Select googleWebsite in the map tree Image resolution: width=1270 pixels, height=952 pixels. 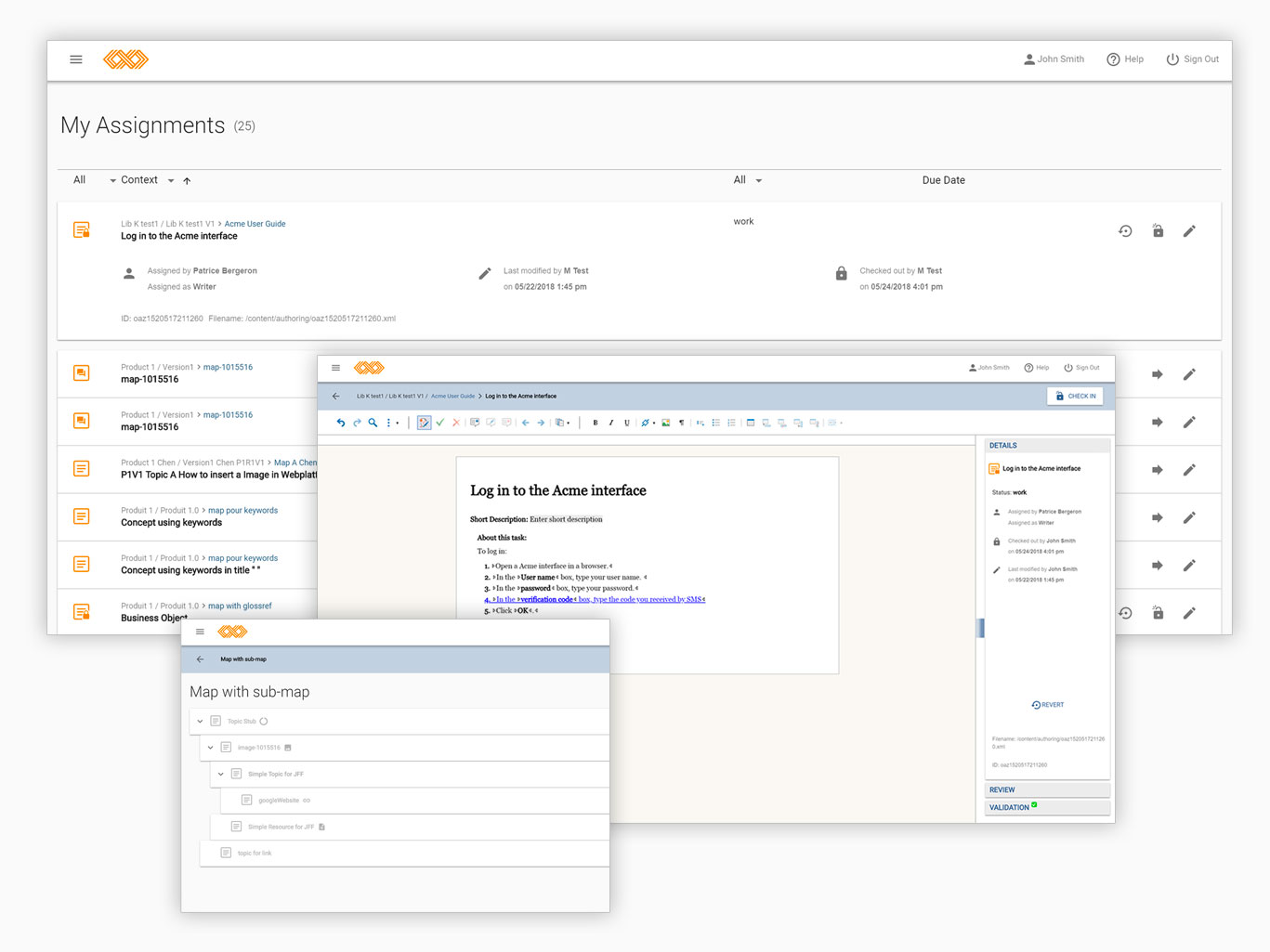[x=279, y=801]
